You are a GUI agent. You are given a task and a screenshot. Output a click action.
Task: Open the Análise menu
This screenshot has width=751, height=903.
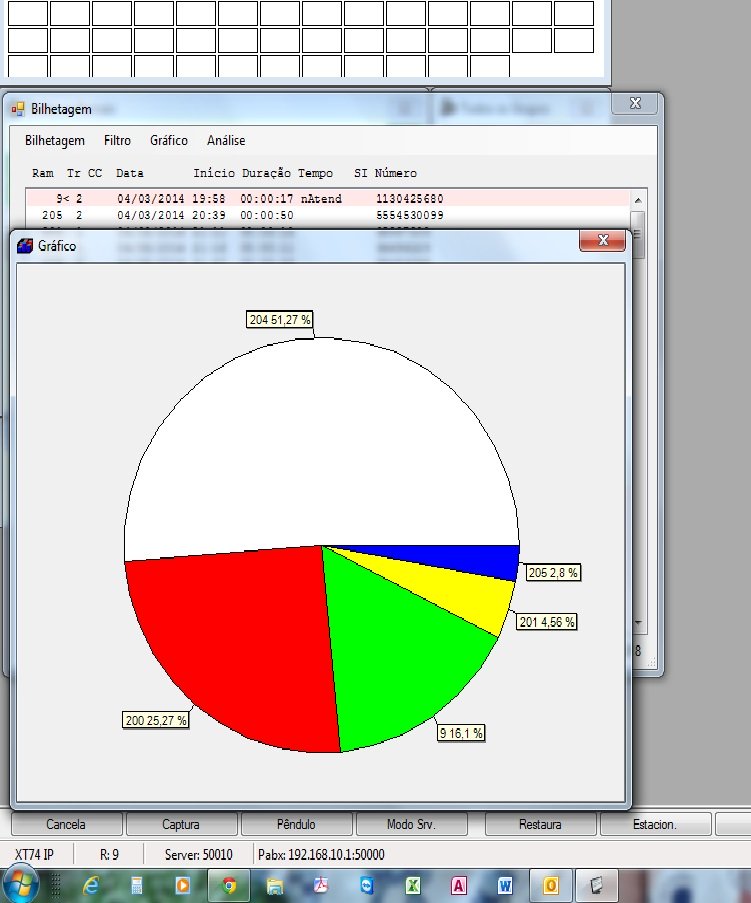(x=226, y=141)
